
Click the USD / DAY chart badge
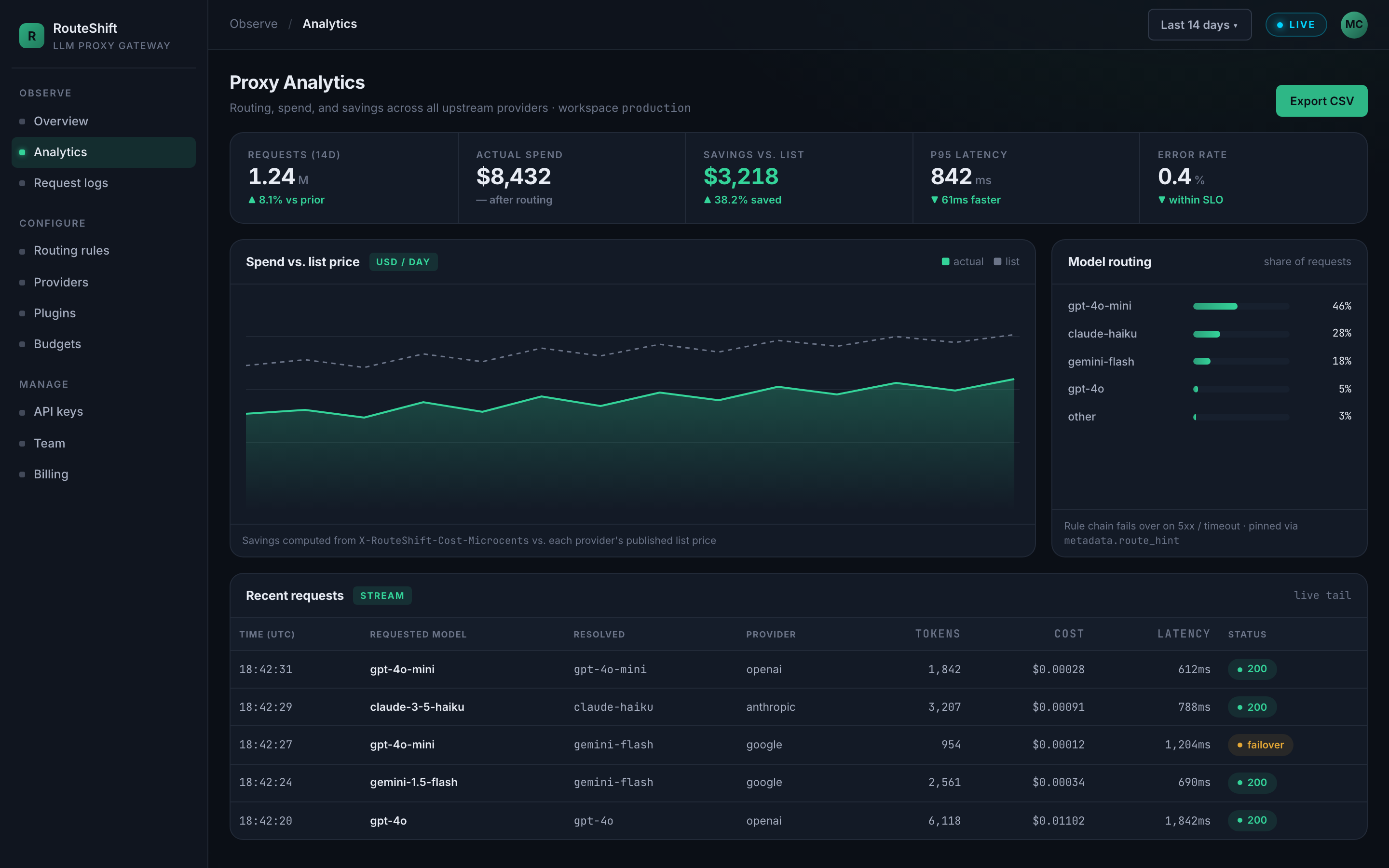[x=403, y=262]
